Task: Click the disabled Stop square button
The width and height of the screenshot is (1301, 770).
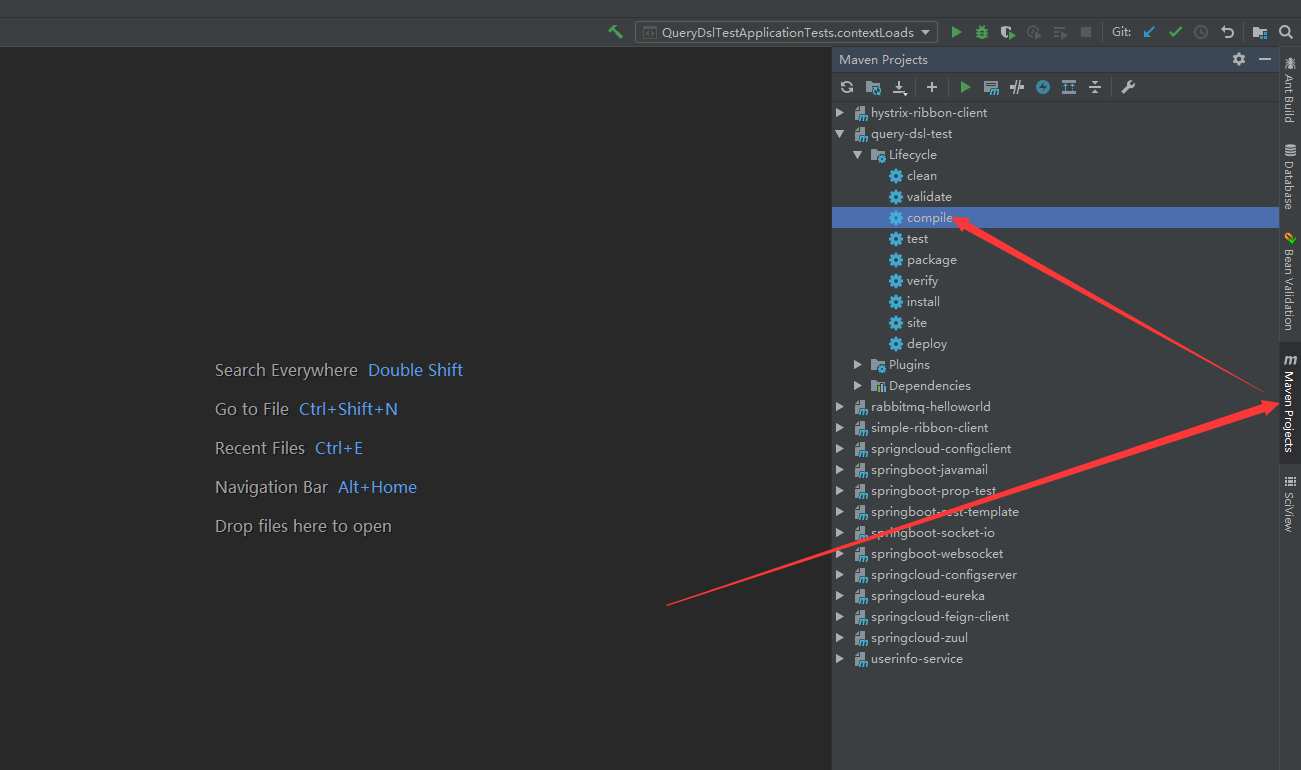Action: click(1086, 32)
